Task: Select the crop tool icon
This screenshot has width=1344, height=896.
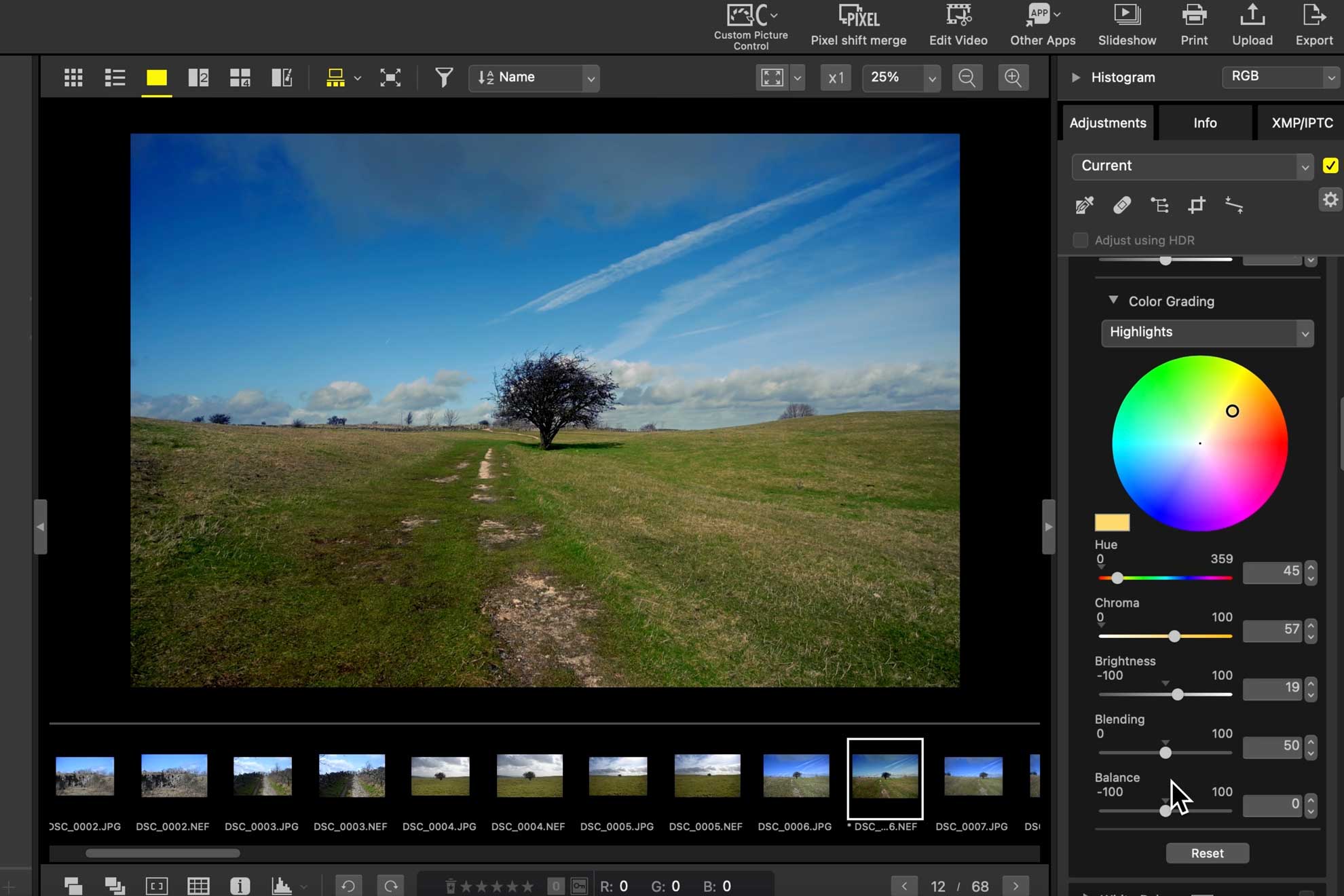Action: (x=1196, y=205)
